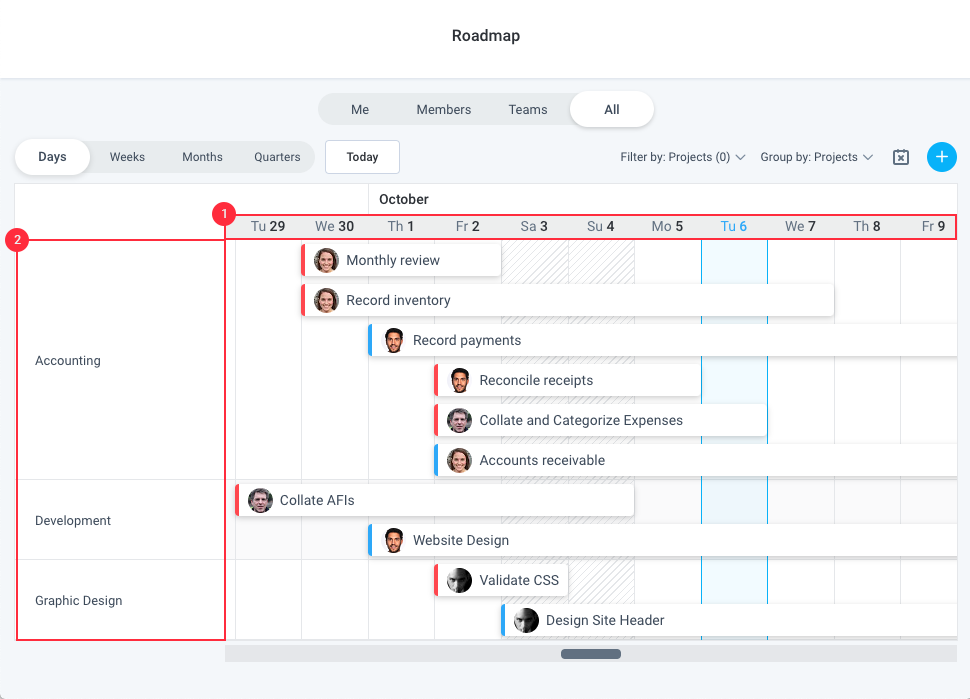Click the Today button
970x699 pixels.
coord(363,157)
